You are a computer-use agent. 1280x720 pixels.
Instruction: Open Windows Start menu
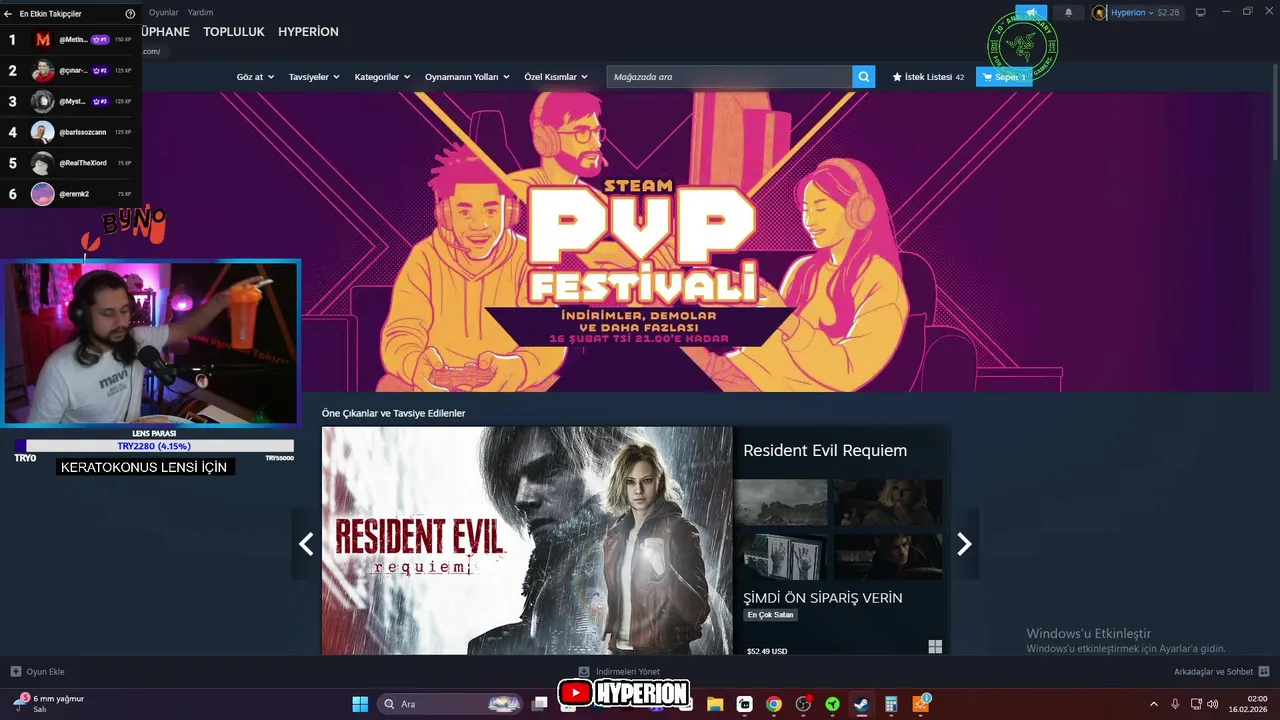click(x=360, y=704)
